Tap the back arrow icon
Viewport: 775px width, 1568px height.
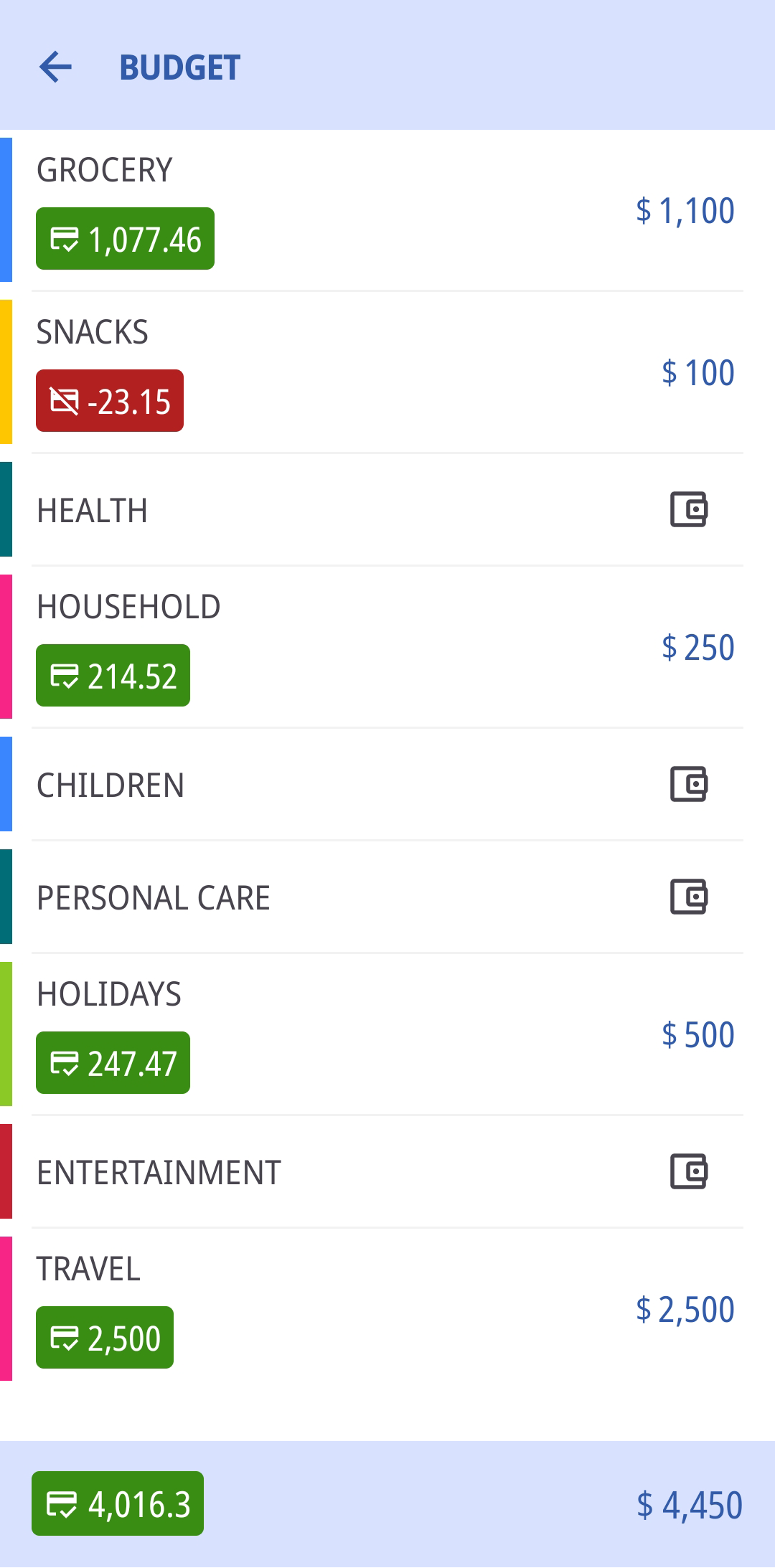[55, 67]
